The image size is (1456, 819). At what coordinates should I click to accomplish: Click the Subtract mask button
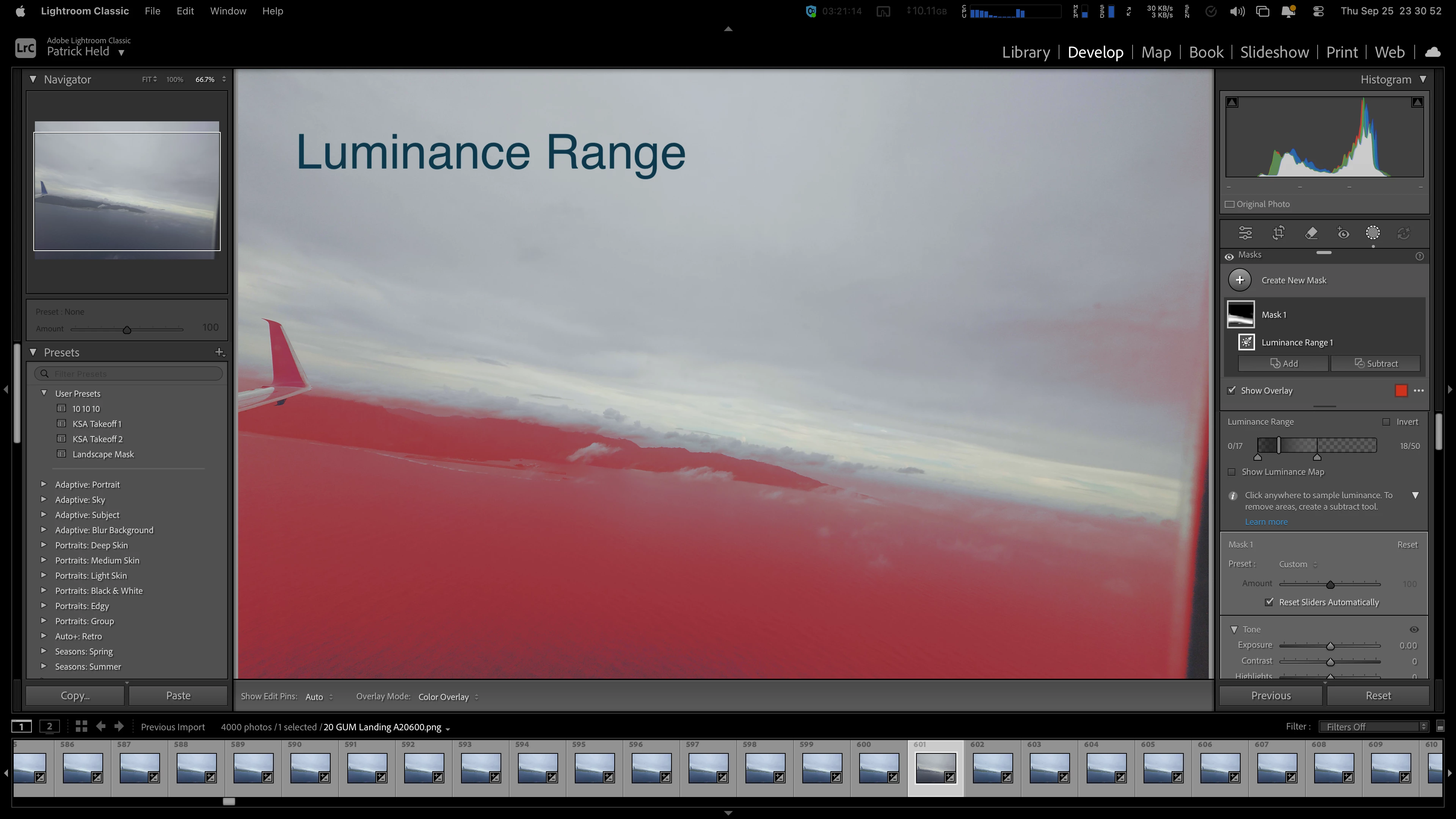point(1376,364)
